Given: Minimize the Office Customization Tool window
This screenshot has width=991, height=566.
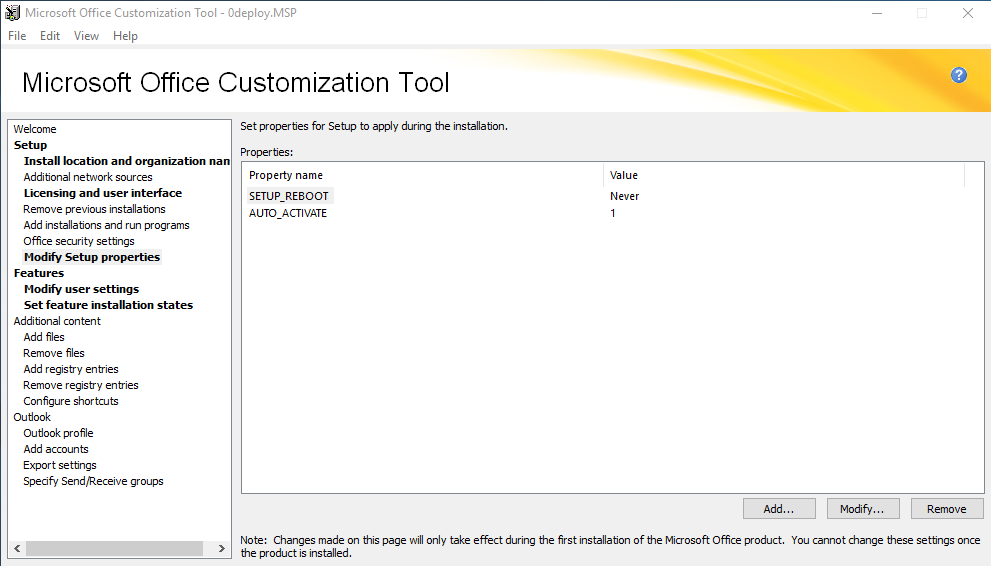Looking at the screenshot, I should tap(877, 13).
